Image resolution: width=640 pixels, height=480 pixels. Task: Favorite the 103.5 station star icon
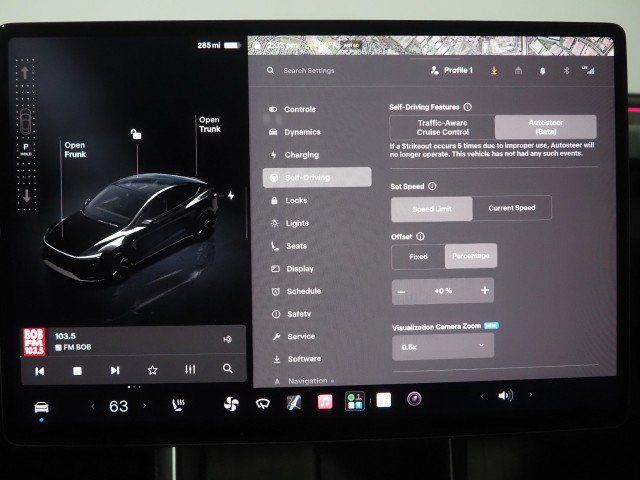(152, 370)
